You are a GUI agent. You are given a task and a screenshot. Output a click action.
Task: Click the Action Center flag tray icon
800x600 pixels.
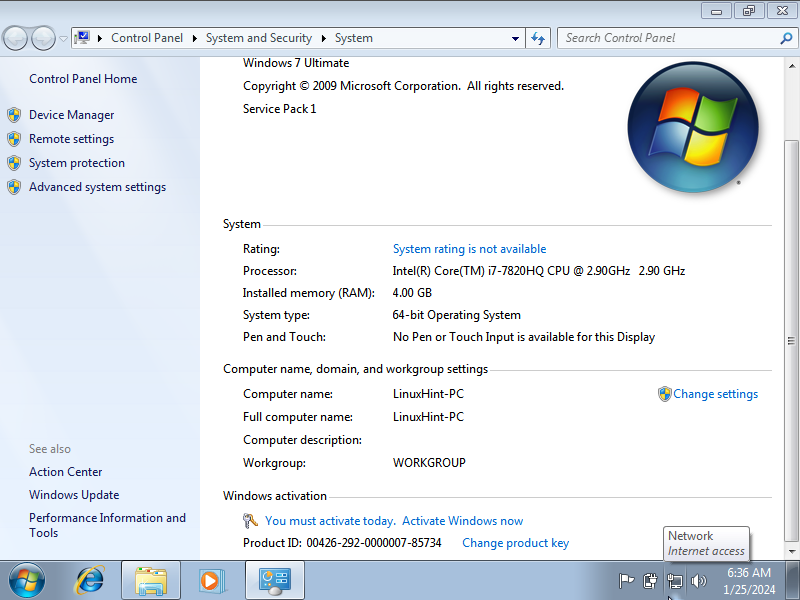coord(626,581)
